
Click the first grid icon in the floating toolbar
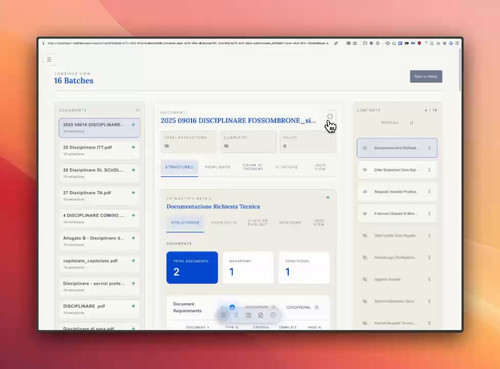pyautogui.click(x=224, y=315)
